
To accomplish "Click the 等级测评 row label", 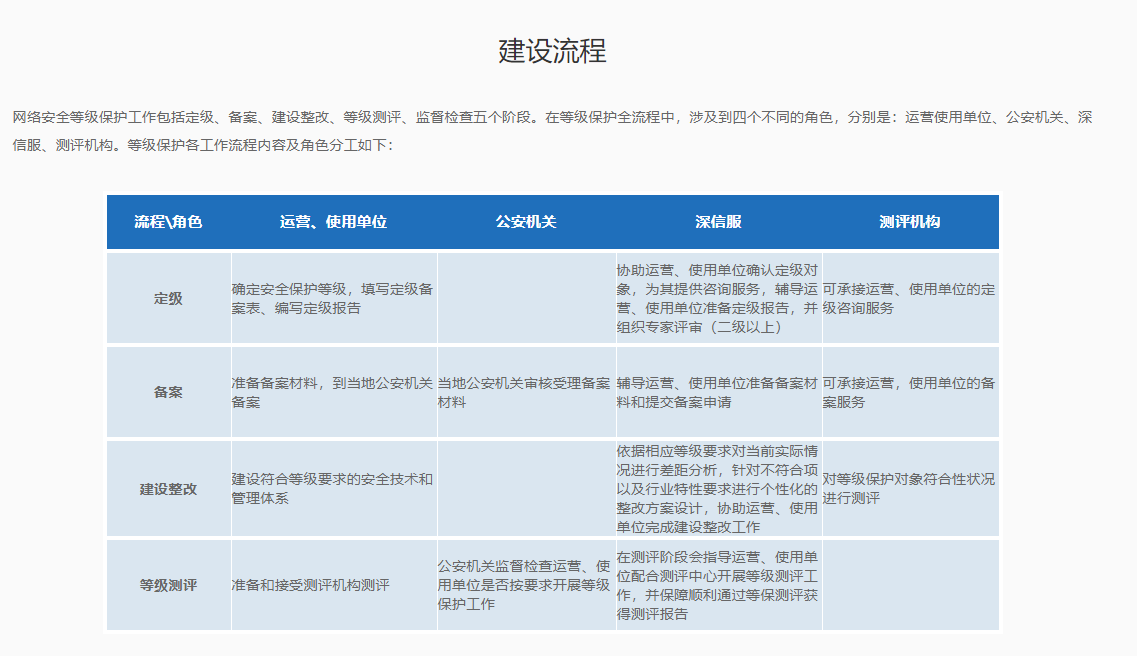I will (168, 586).
